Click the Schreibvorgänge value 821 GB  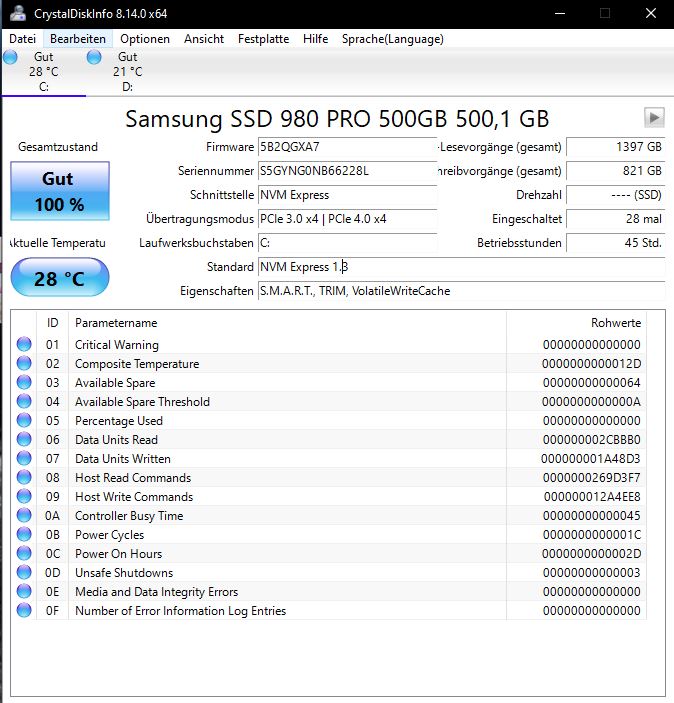[x=616, y=171]
